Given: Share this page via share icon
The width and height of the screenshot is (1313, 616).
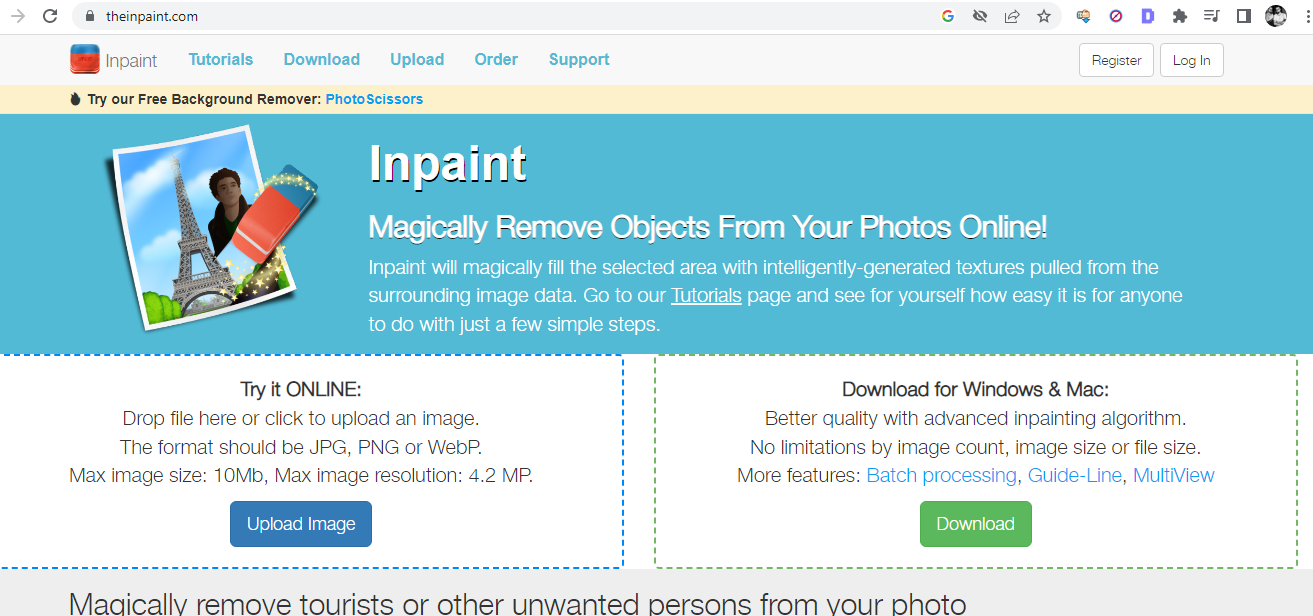Looking at the screenshot, I should point(1012,16).
